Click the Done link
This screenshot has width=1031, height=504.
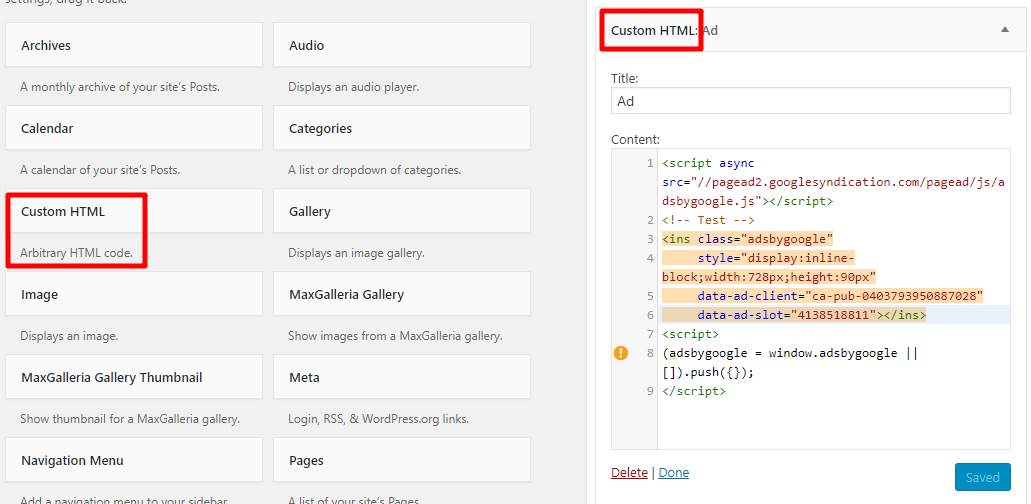tap(673, 473)
